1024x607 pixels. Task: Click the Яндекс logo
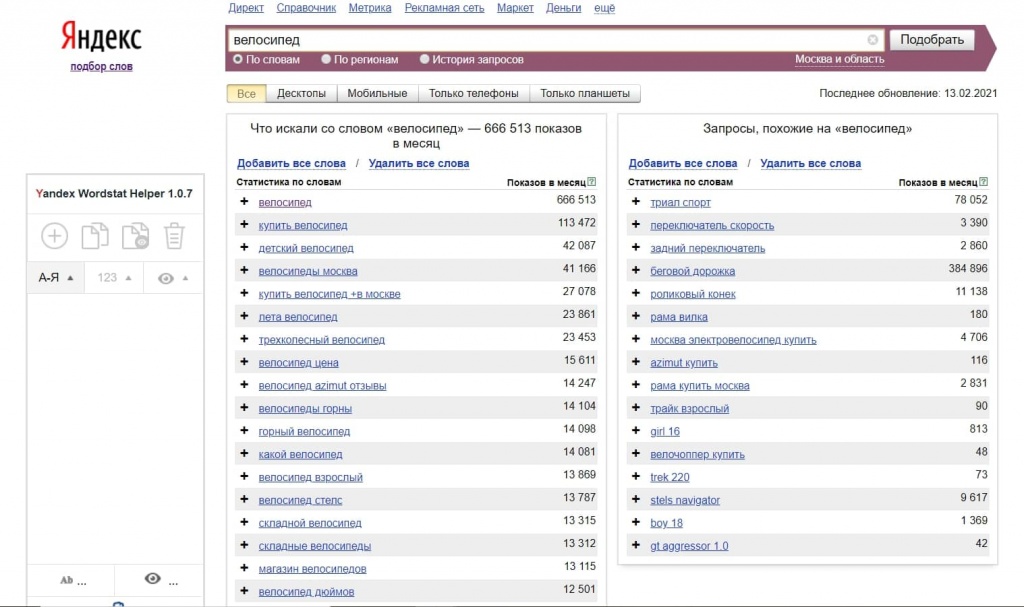99,35
